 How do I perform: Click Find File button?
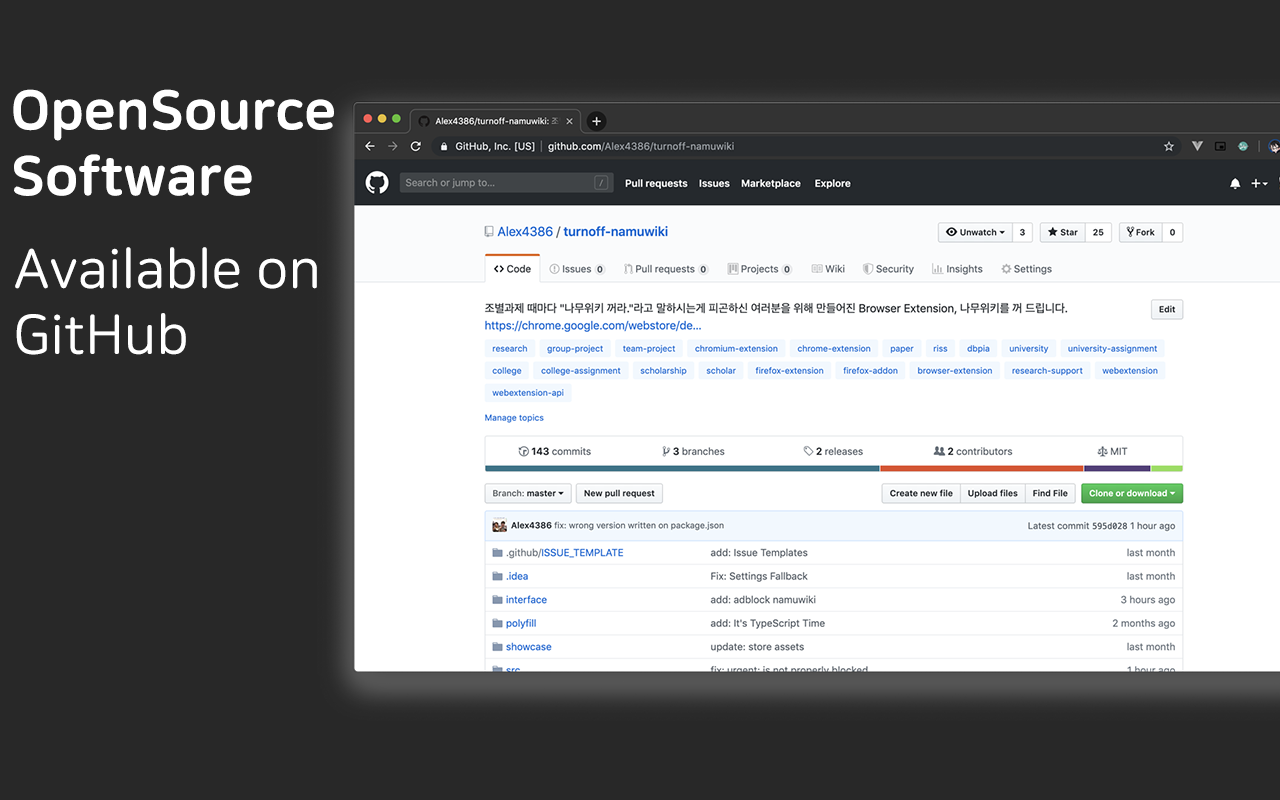[1050, 493]
